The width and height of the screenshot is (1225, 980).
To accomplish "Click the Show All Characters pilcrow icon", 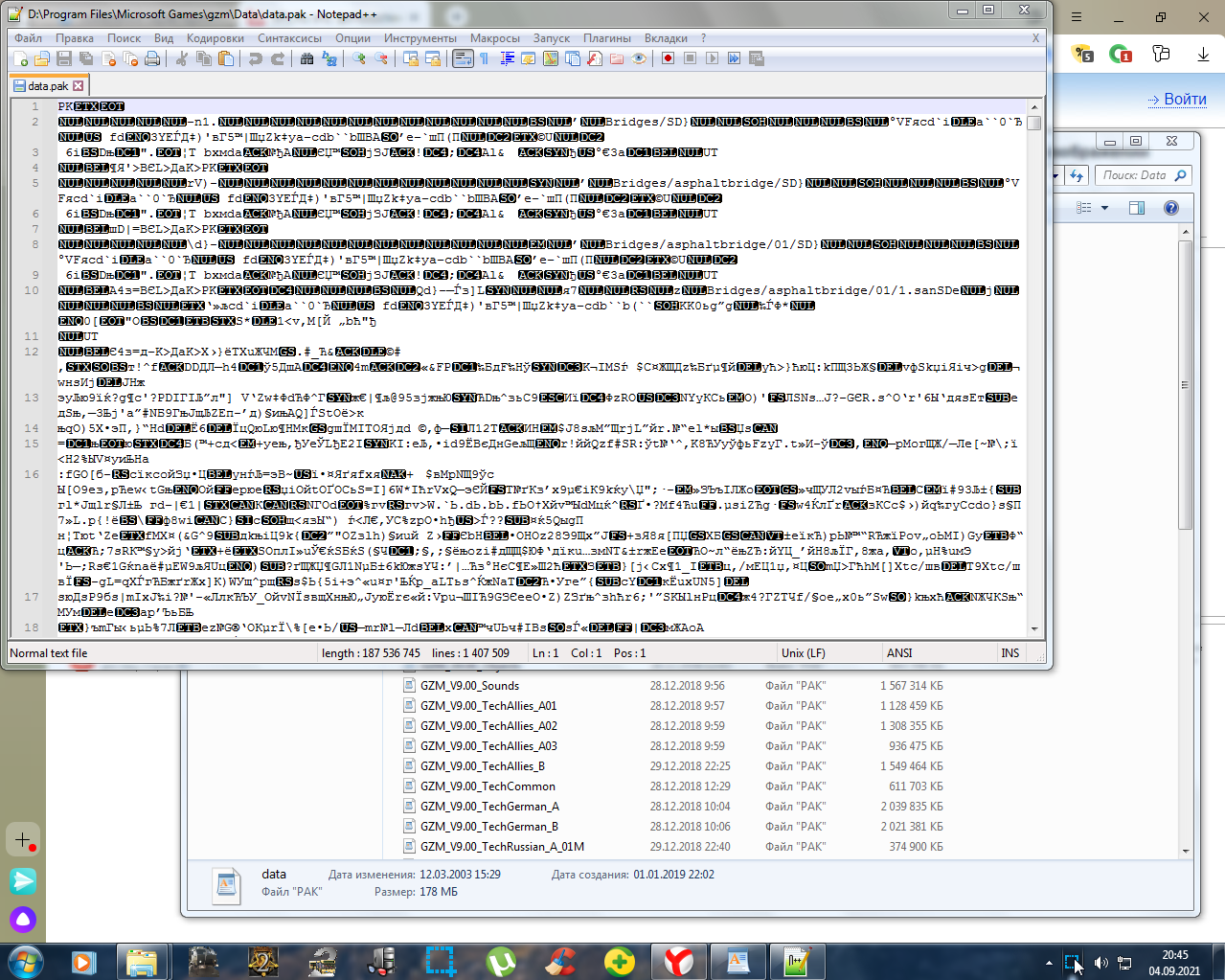I will click(x=485, y=59).
